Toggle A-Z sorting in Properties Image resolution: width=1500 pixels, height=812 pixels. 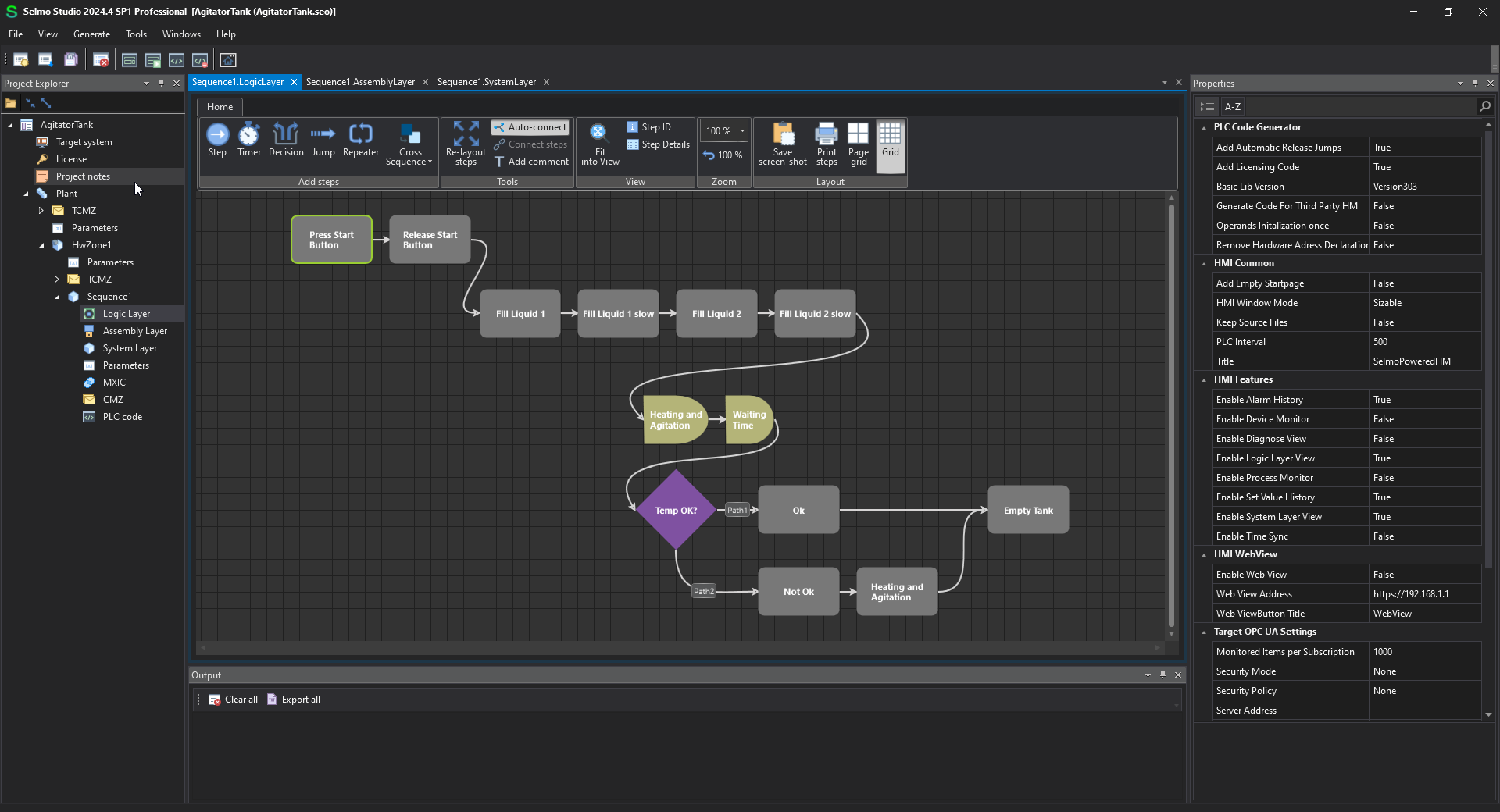click(x=1233, y=106)
